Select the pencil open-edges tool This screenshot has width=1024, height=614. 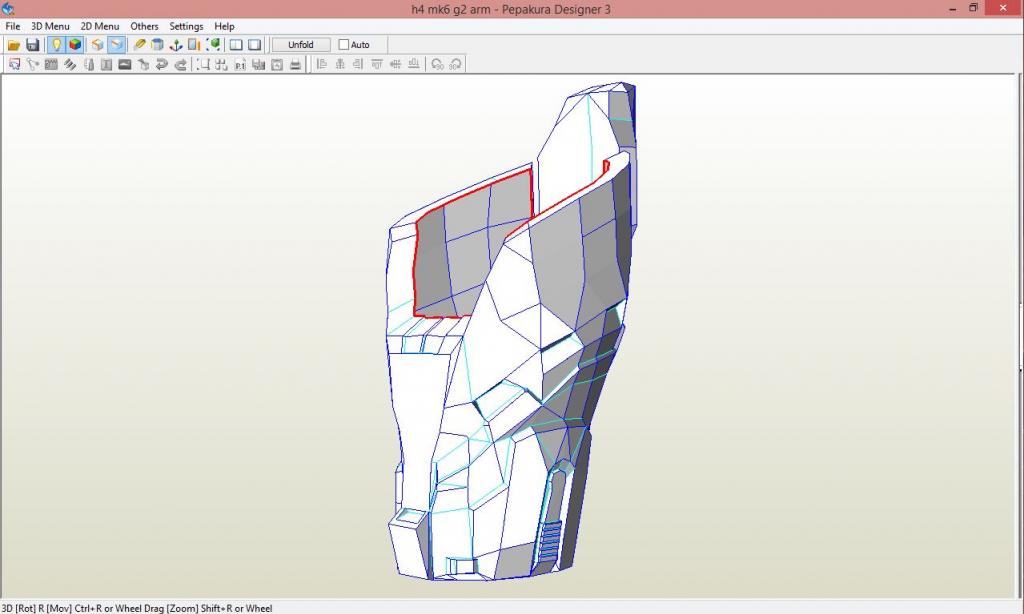138,44
